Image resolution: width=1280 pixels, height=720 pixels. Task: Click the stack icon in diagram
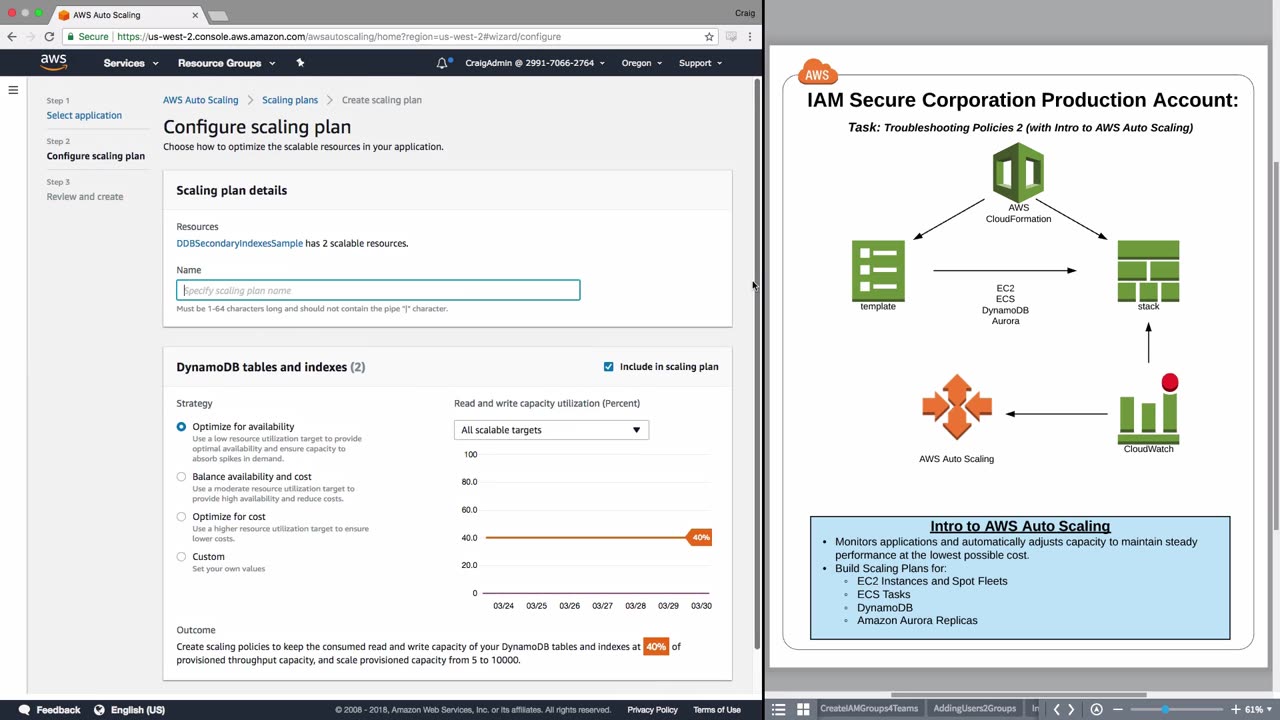(1148, 270)
